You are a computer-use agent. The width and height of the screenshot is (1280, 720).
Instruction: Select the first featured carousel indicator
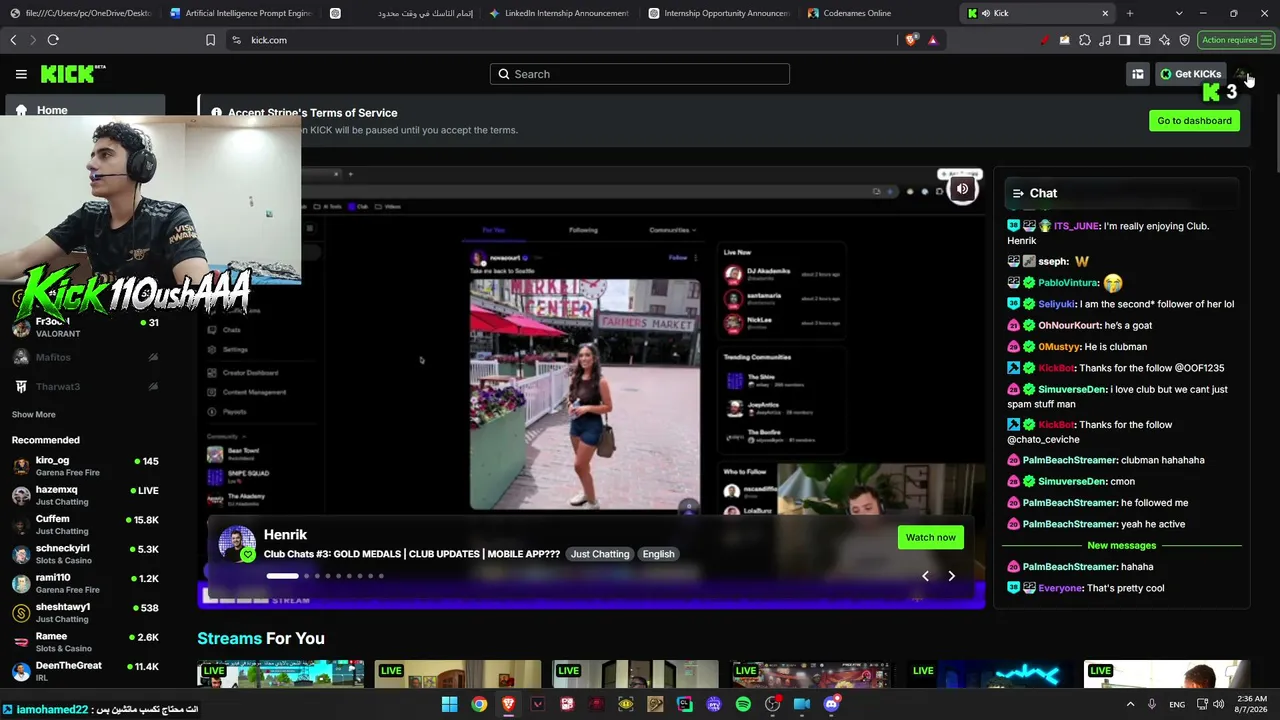[282, 576]
